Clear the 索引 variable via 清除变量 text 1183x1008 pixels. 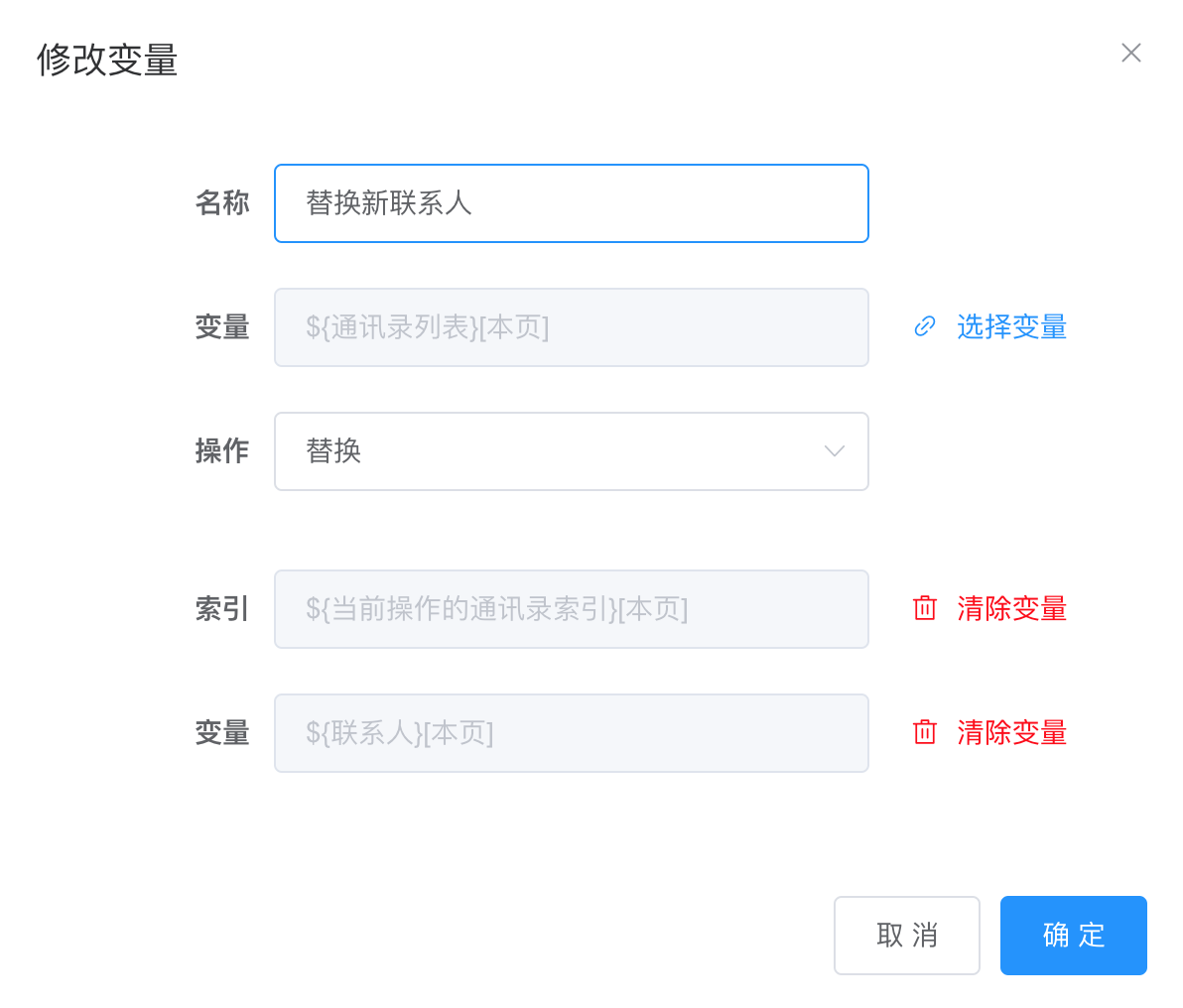coord(1011,608)
